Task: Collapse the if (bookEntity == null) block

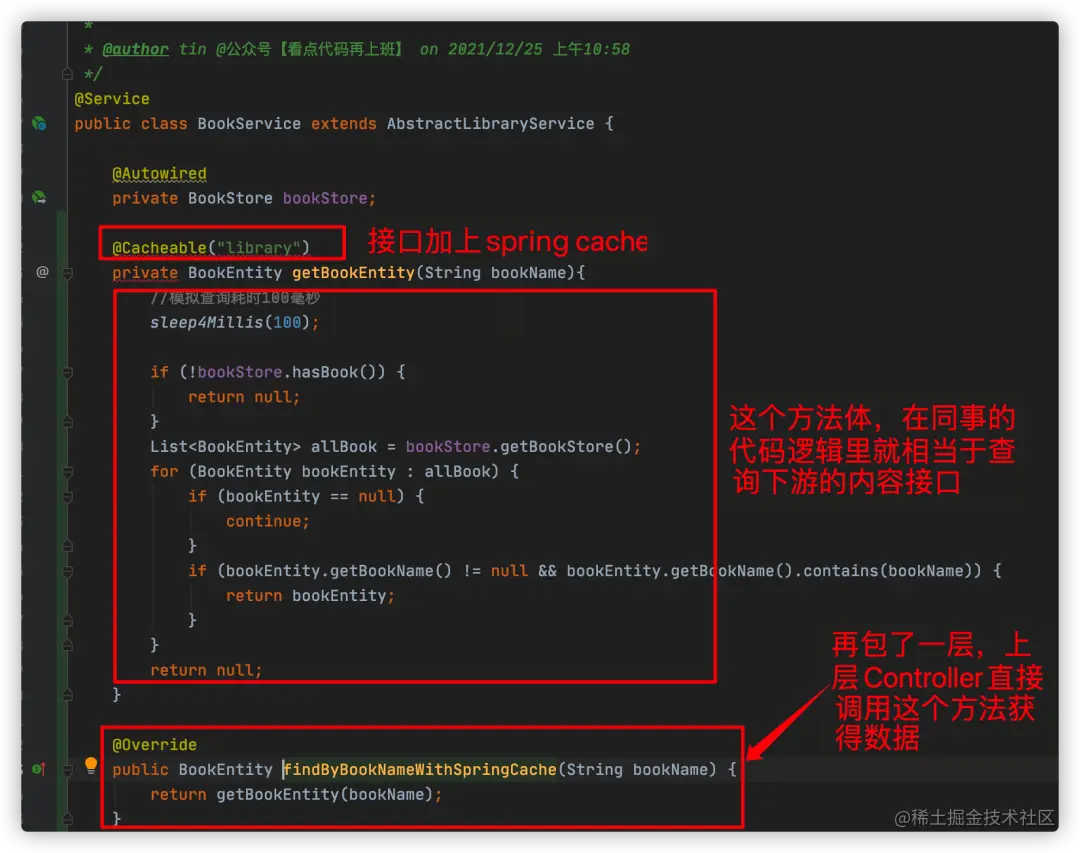Action: [68, 497]
